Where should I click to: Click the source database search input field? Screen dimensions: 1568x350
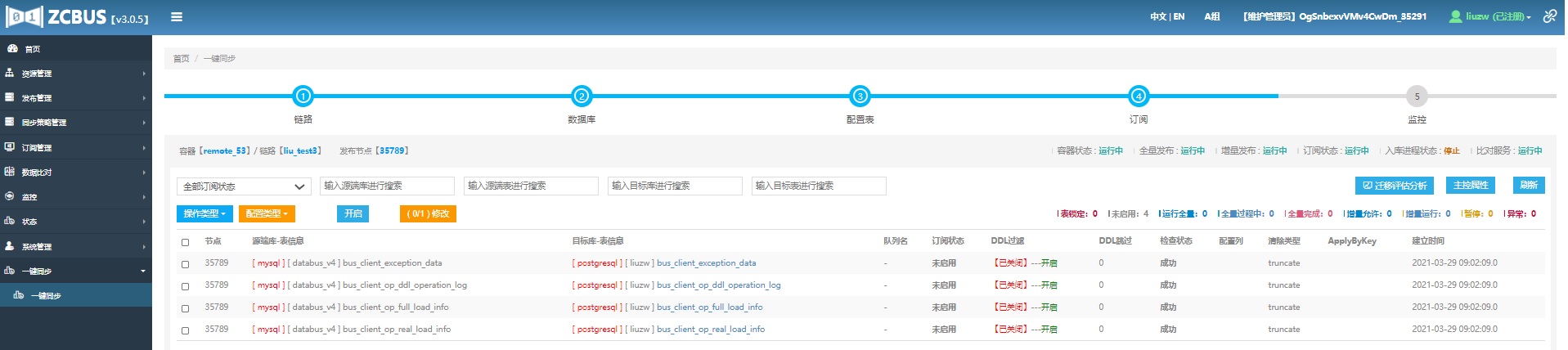(x=387, y=186)
